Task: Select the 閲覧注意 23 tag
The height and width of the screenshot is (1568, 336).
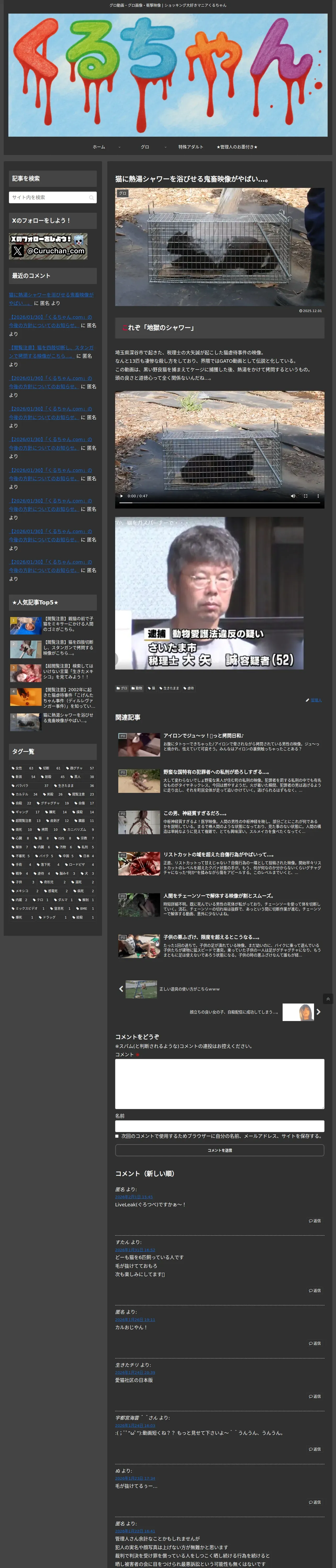Action: 82,794
